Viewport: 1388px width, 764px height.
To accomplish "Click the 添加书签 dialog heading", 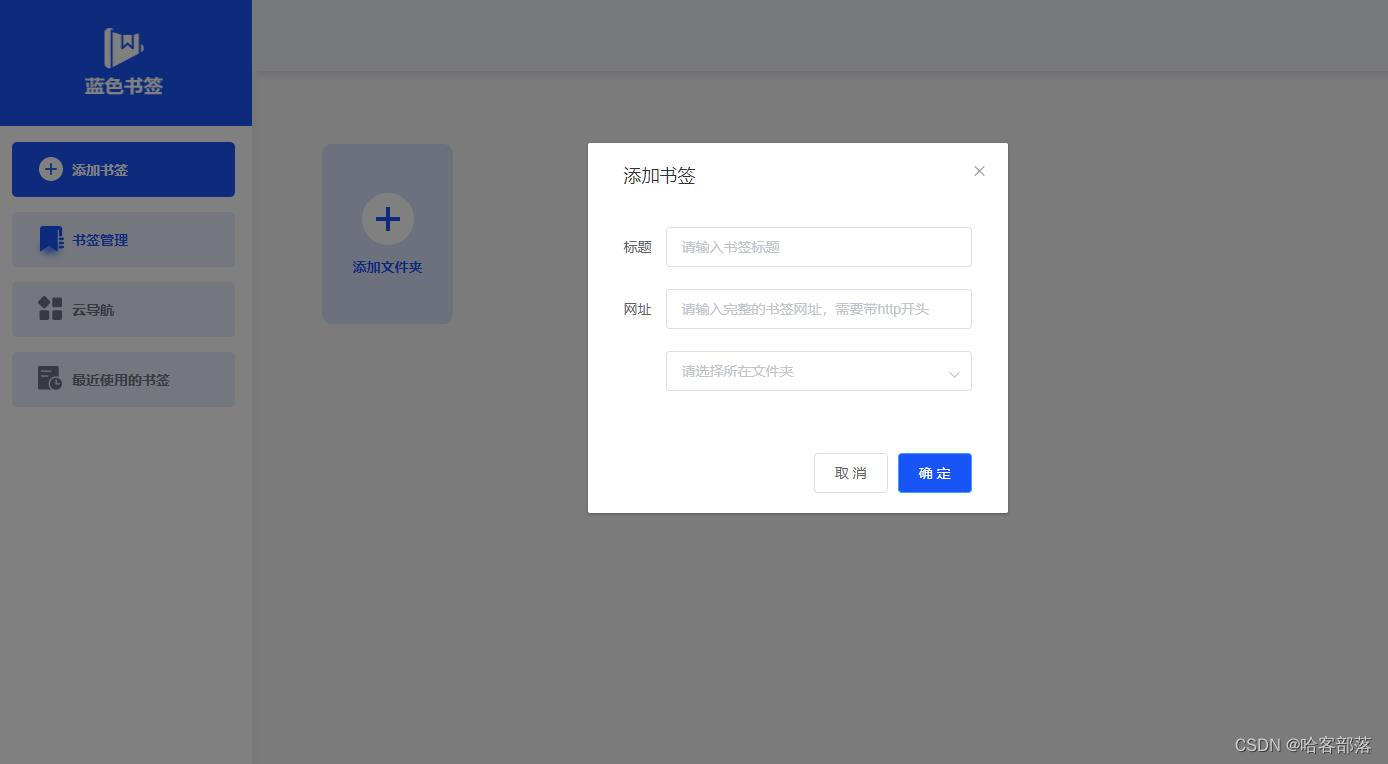I will click(659, 176).
